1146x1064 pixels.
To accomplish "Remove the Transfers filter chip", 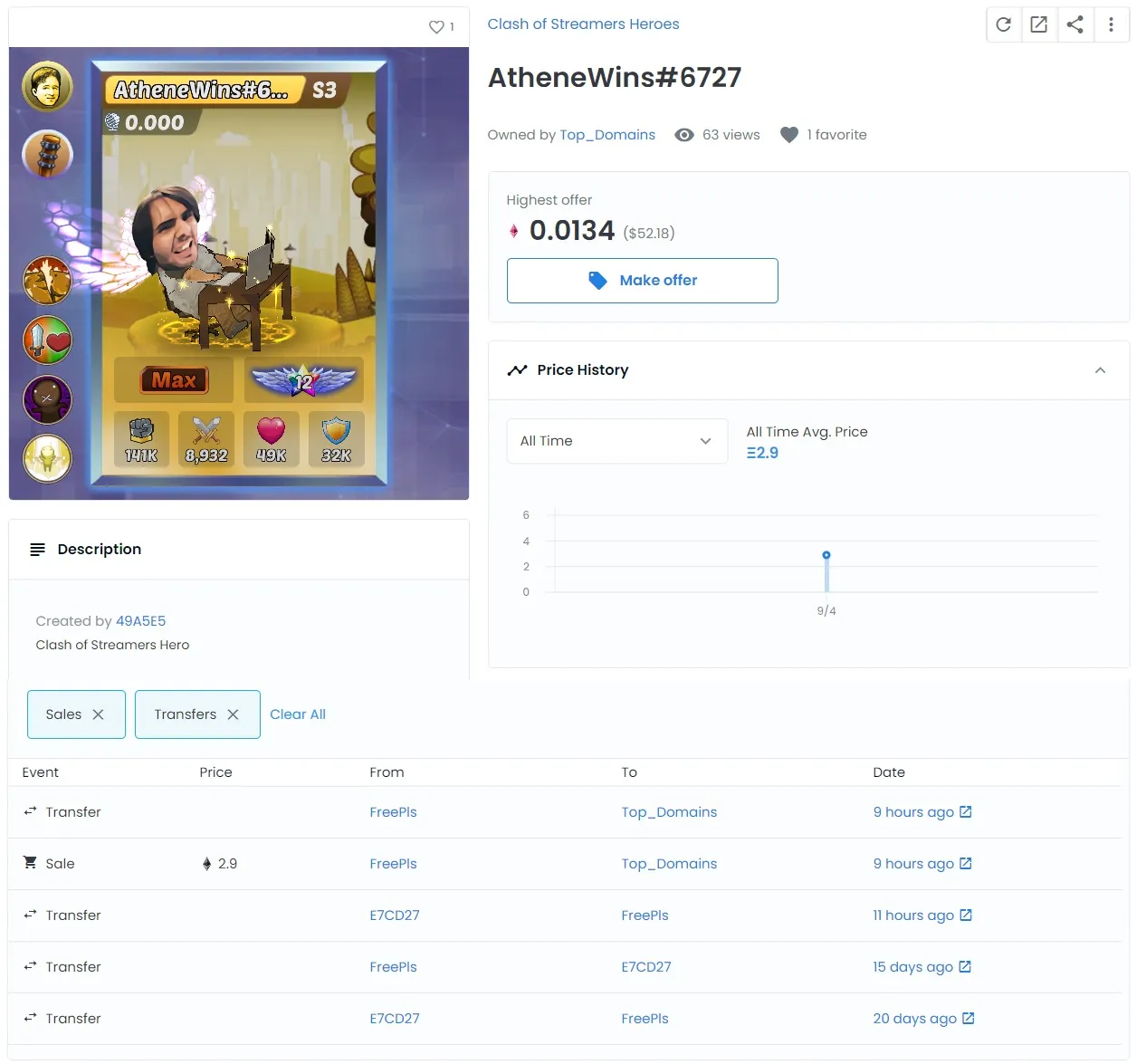I will click(x=233, y=714).
